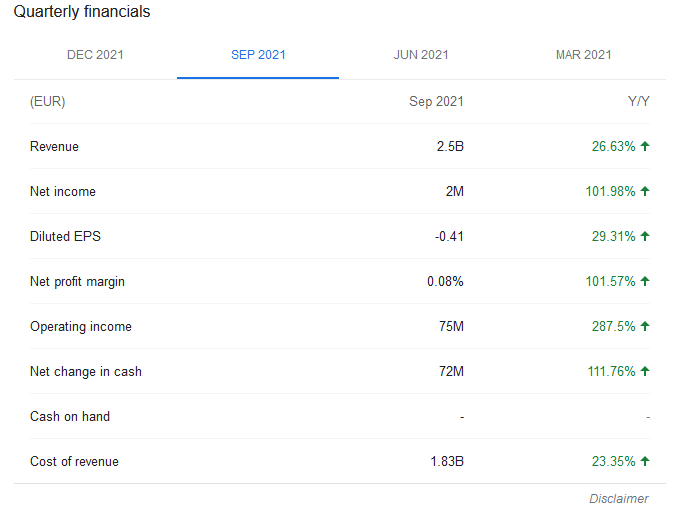Switch to the DEC 2021 tab
The width and height of the screenshot is (700, 505).
click(95, 55)
